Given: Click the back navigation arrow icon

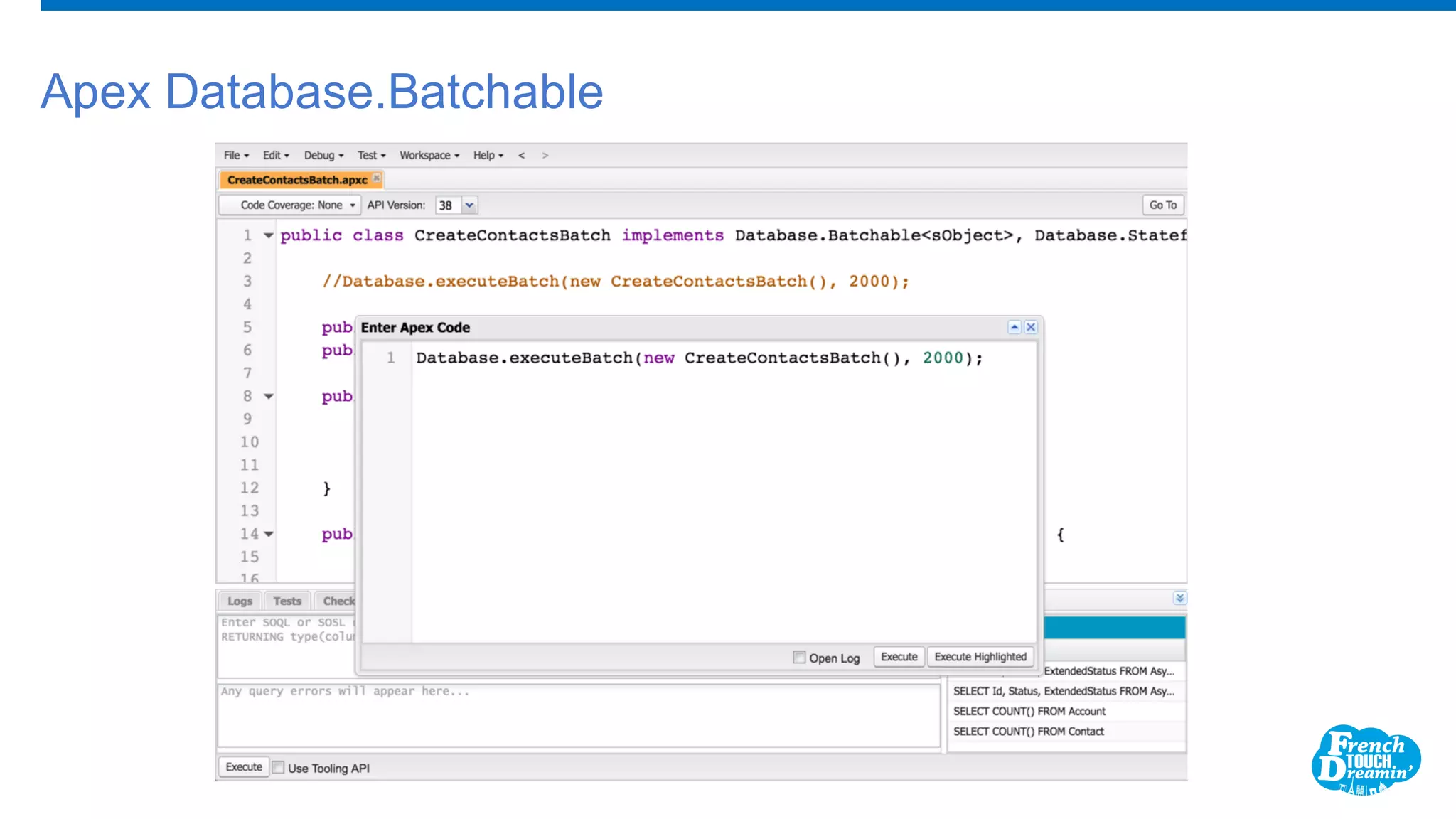Looking at the screenshot, I should [x=522, y=155].
